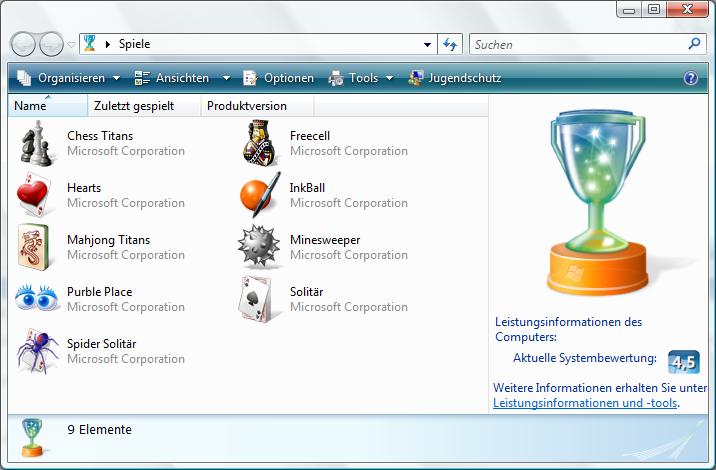Select the Solitär name text
This screenshot has width=716, height=470.
coord(306,291)
